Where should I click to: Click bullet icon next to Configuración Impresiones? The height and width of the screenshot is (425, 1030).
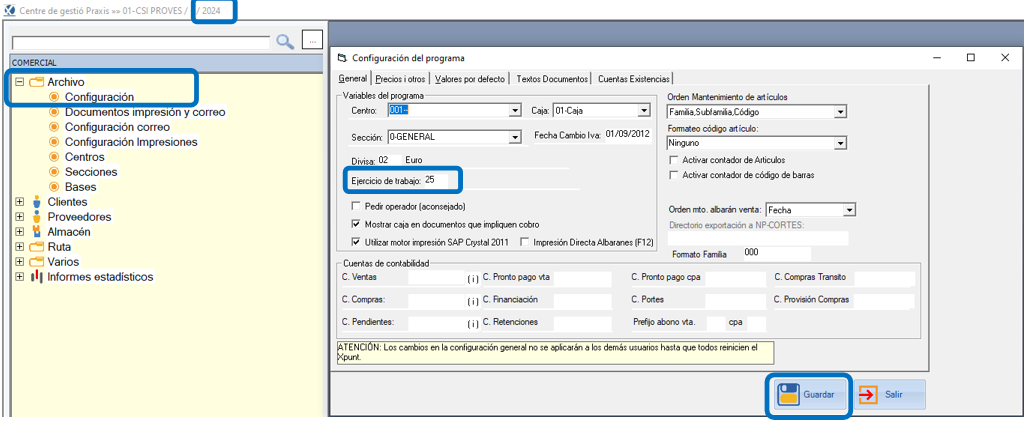tap(55, 142)
